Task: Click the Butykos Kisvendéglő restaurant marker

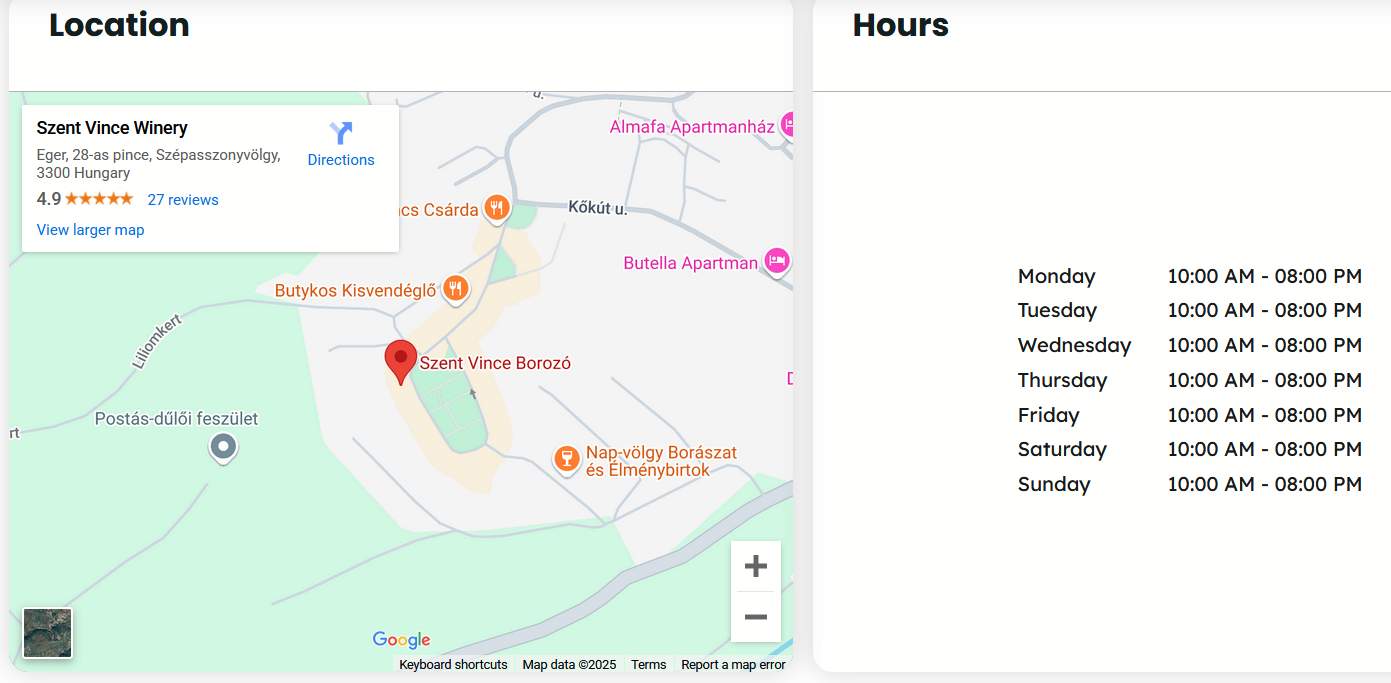Action: point(456,290)
